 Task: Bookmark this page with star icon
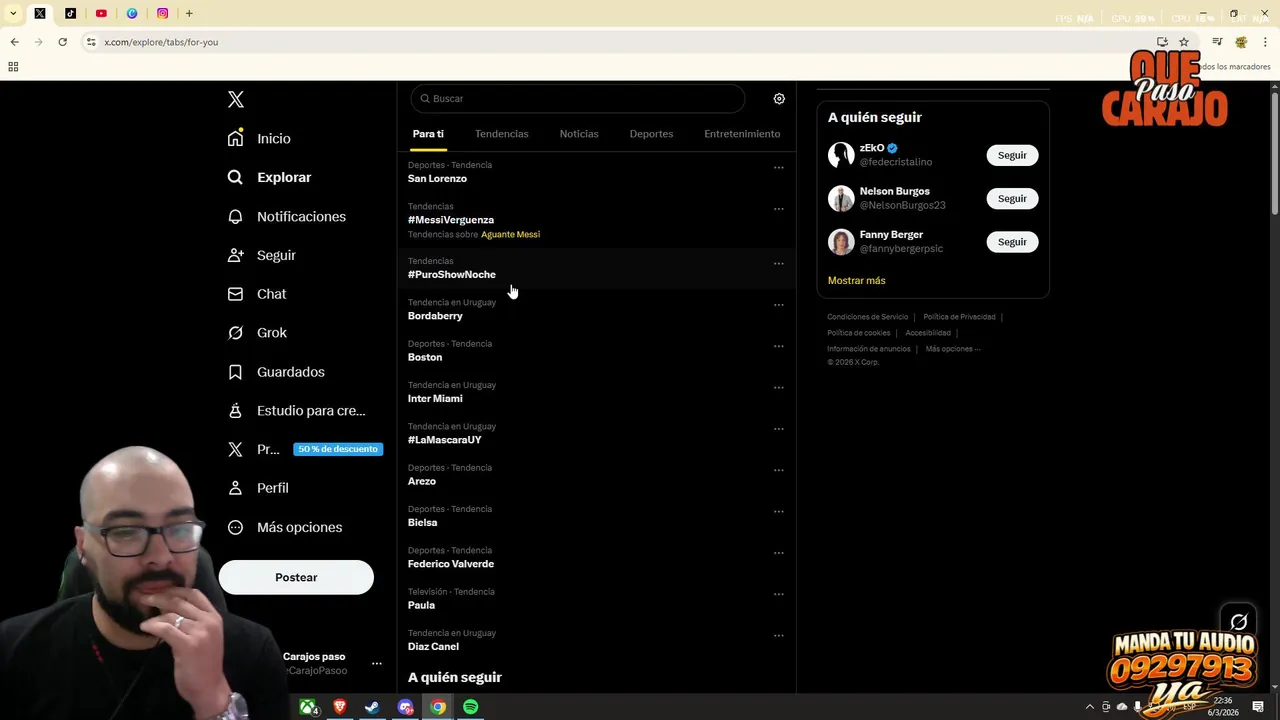pyautogui.click(x=1184, y=42)
